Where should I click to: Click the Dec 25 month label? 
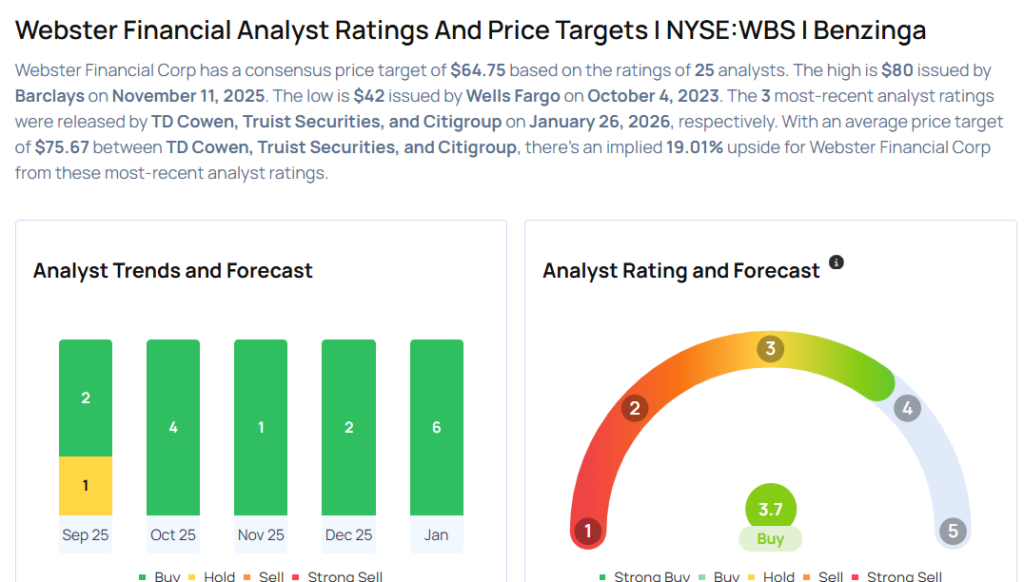point(349,535)
